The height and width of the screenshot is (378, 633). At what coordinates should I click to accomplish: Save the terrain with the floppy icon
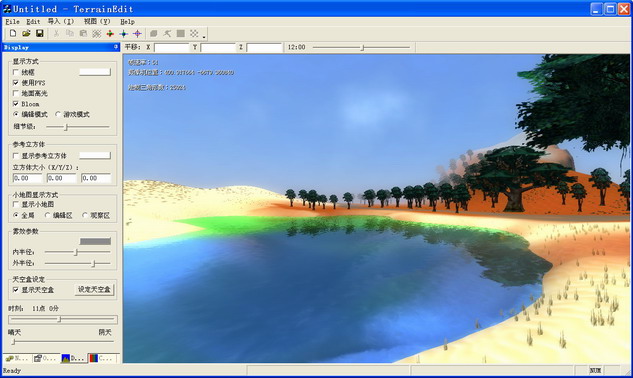click(40, 34)
